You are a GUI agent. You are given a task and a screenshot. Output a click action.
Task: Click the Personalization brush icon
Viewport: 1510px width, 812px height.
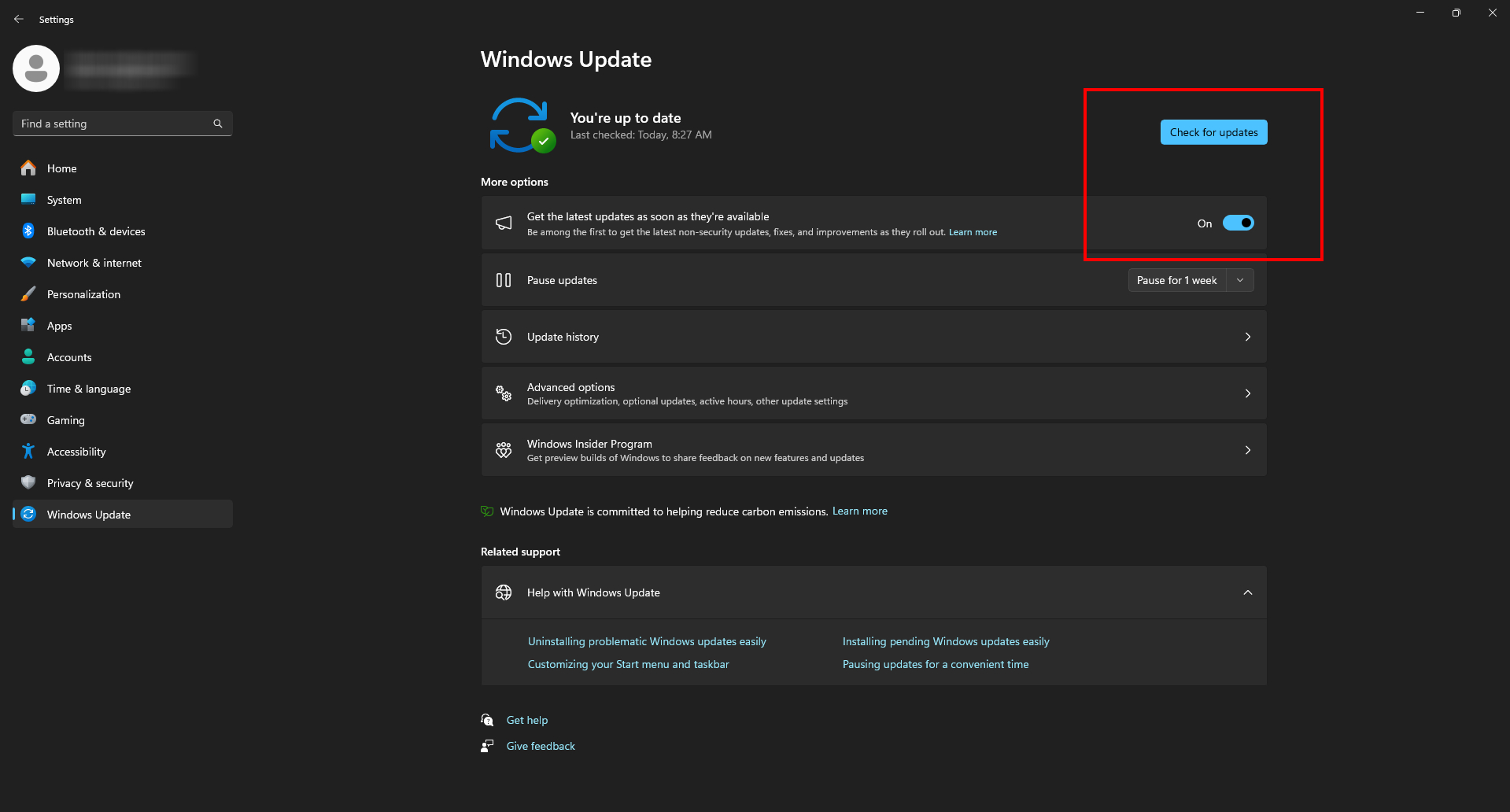pos(28,293)
